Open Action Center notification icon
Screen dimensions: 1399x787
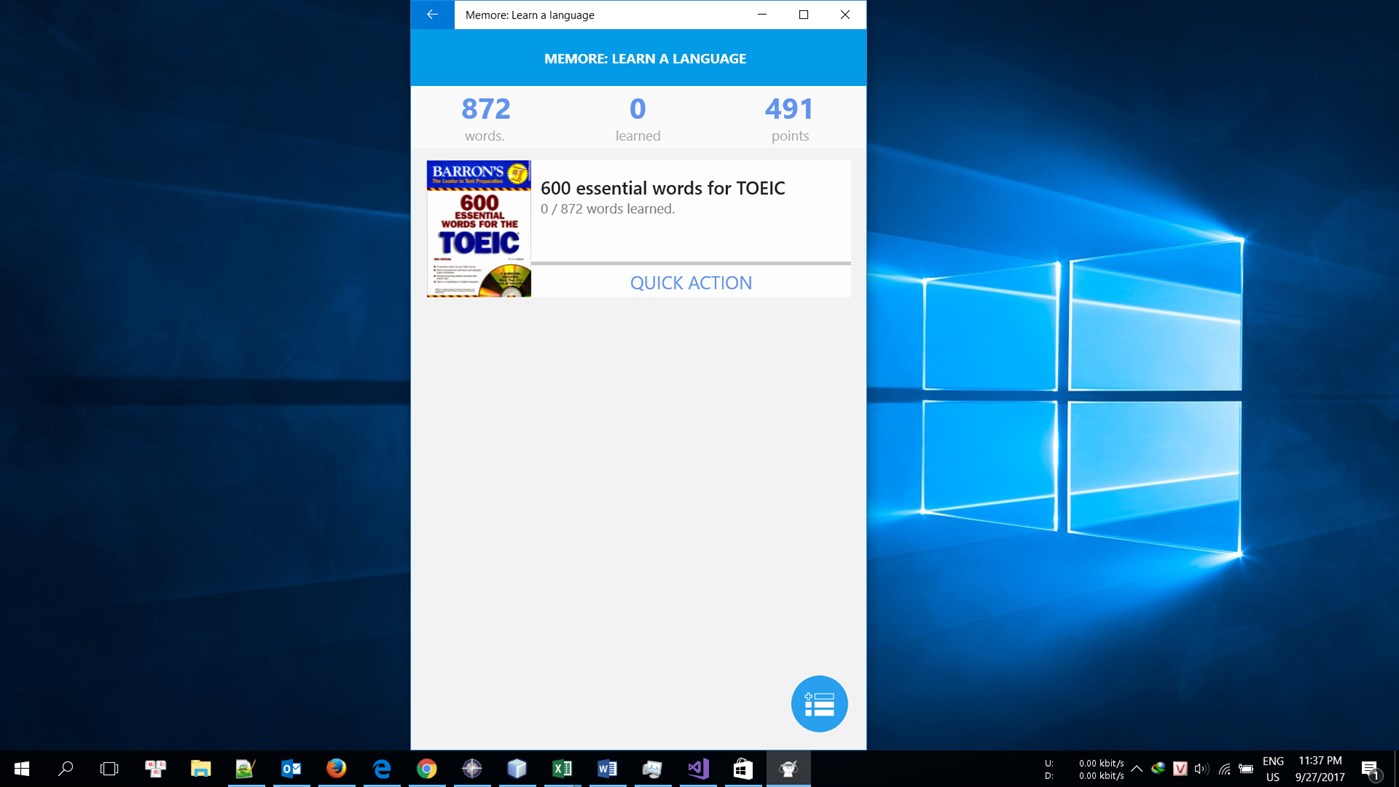click(1370, 769)
